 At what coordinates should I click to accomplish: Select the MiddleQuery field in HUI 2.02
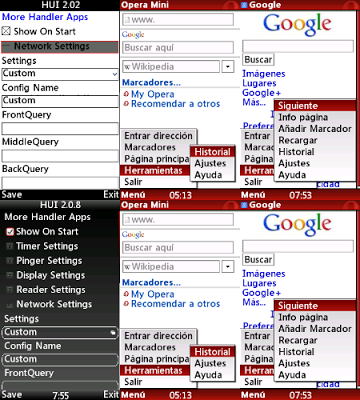[60, 155]
